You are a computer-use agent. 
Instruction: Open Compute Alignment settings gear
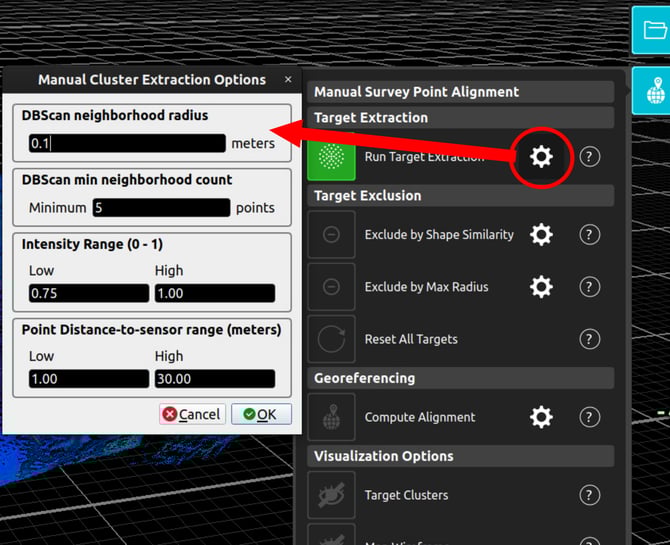[541, 417]
